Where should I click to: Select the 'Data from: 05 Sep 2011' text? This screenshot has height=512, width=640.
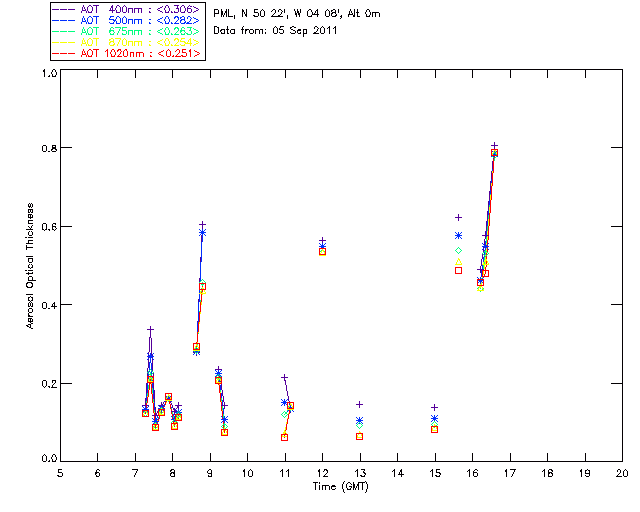(275, 31)
